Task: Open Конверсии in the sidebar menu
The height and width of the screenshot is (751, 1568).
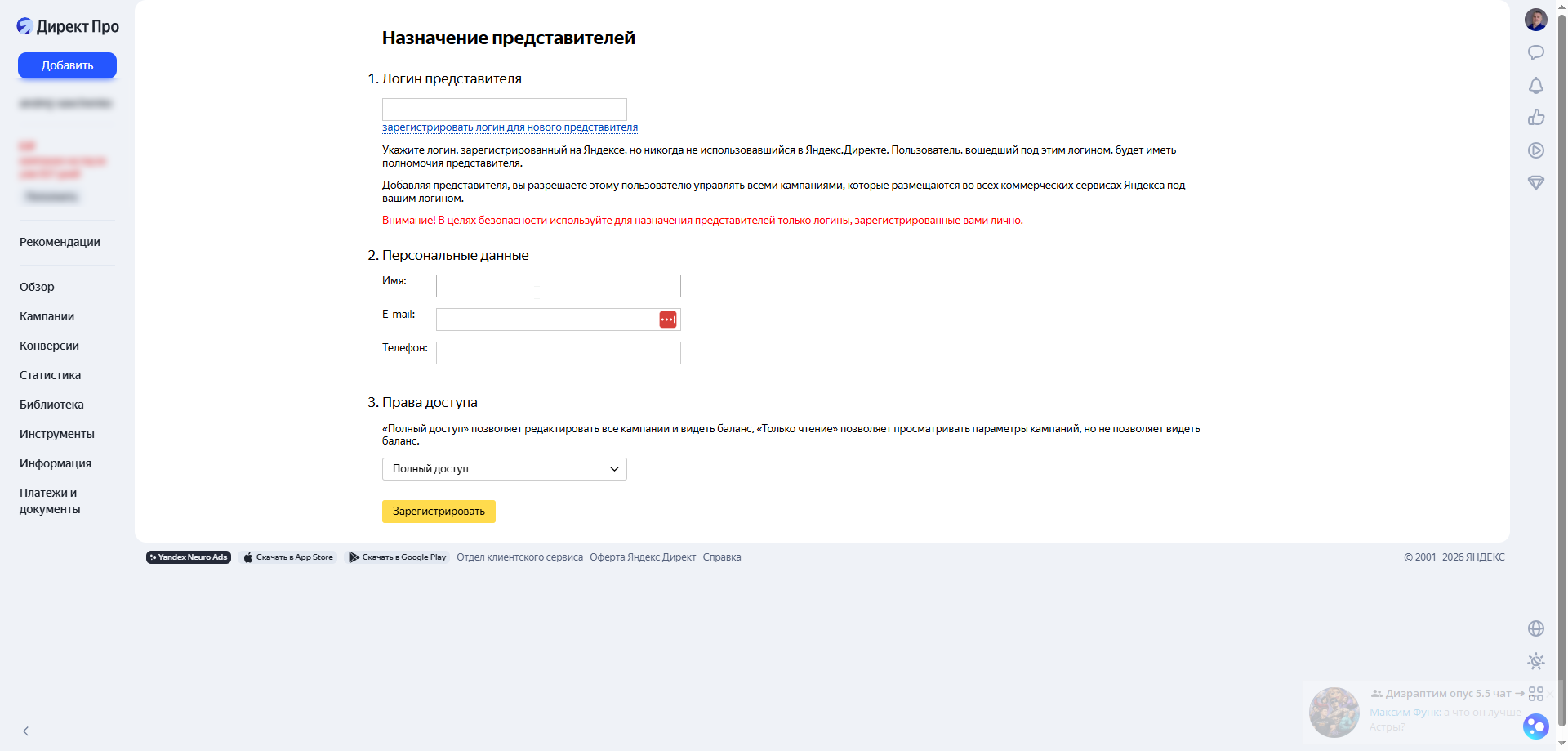Action: click(49, 346)
